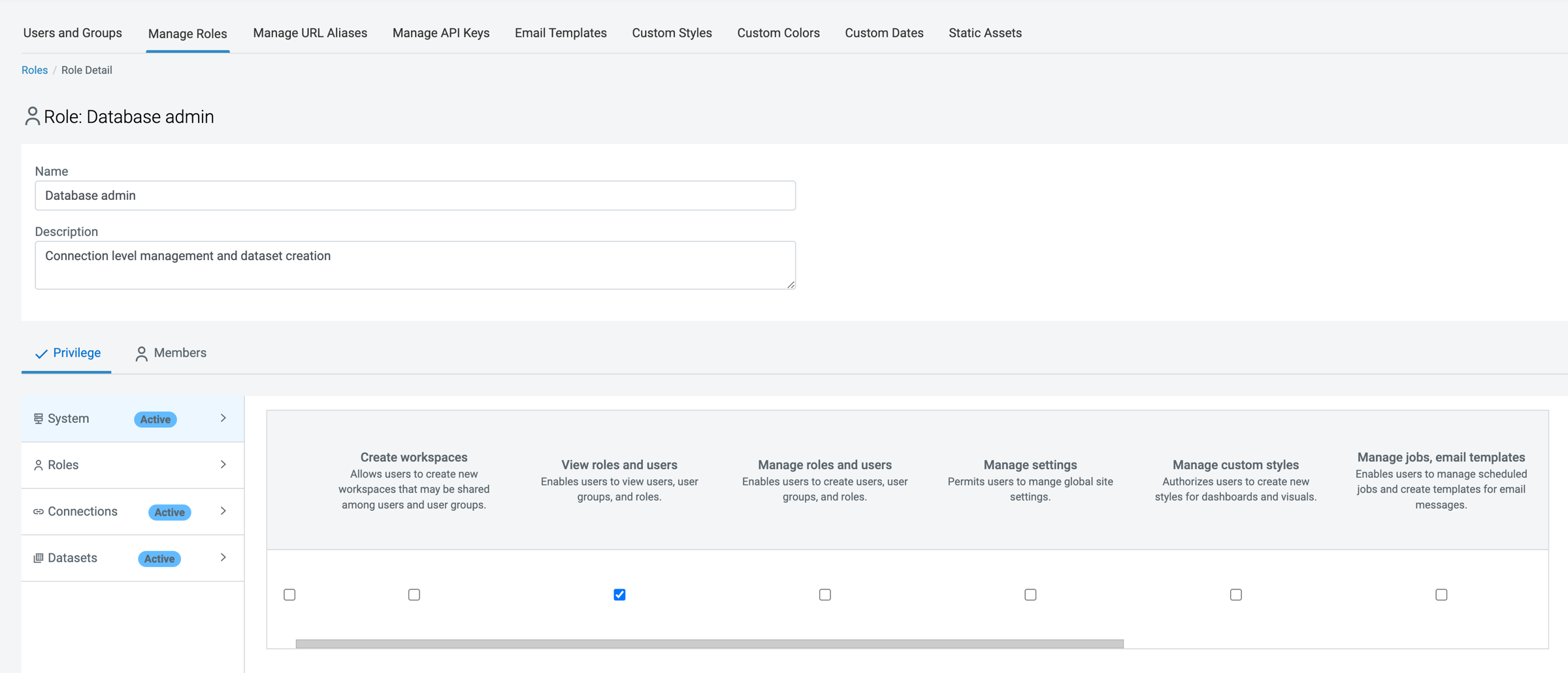This screenshot has height=673, width=1568.
Task: Open the Manage API Keys tab
Action: (441, 33)
